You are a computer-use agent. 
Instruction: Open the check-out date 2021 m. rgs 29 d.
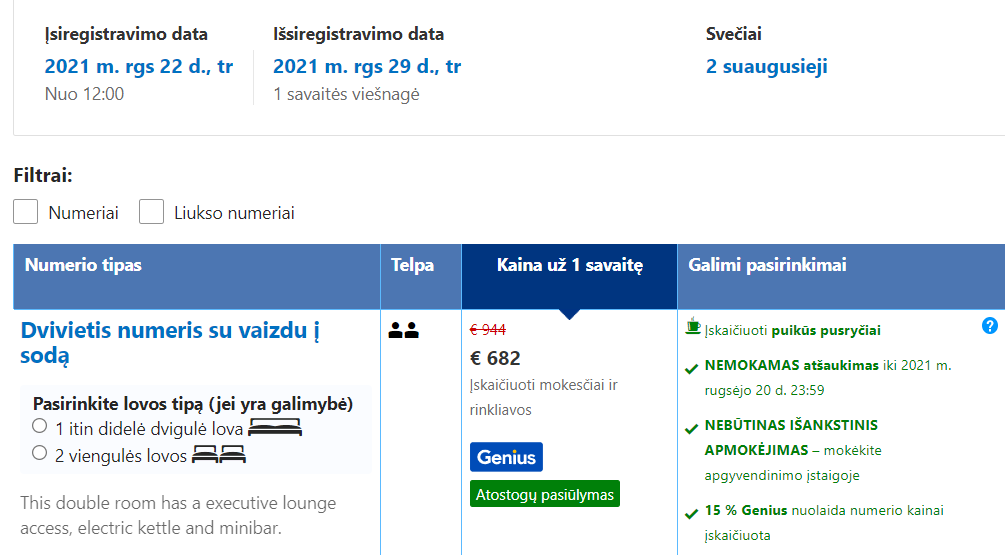click(x=367, y=66)
